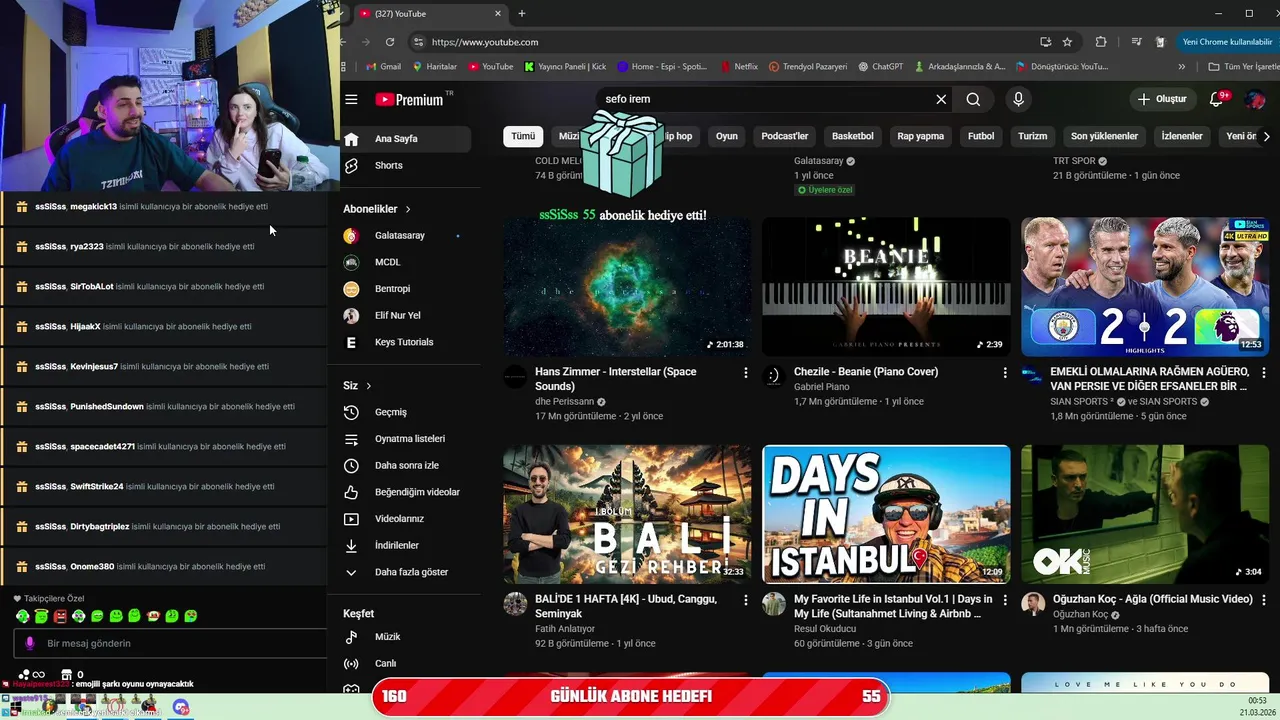This screenshot has width=1280, height=720.
Task: Show more filter chips with the right arrow
Action: pos(1266,136)
